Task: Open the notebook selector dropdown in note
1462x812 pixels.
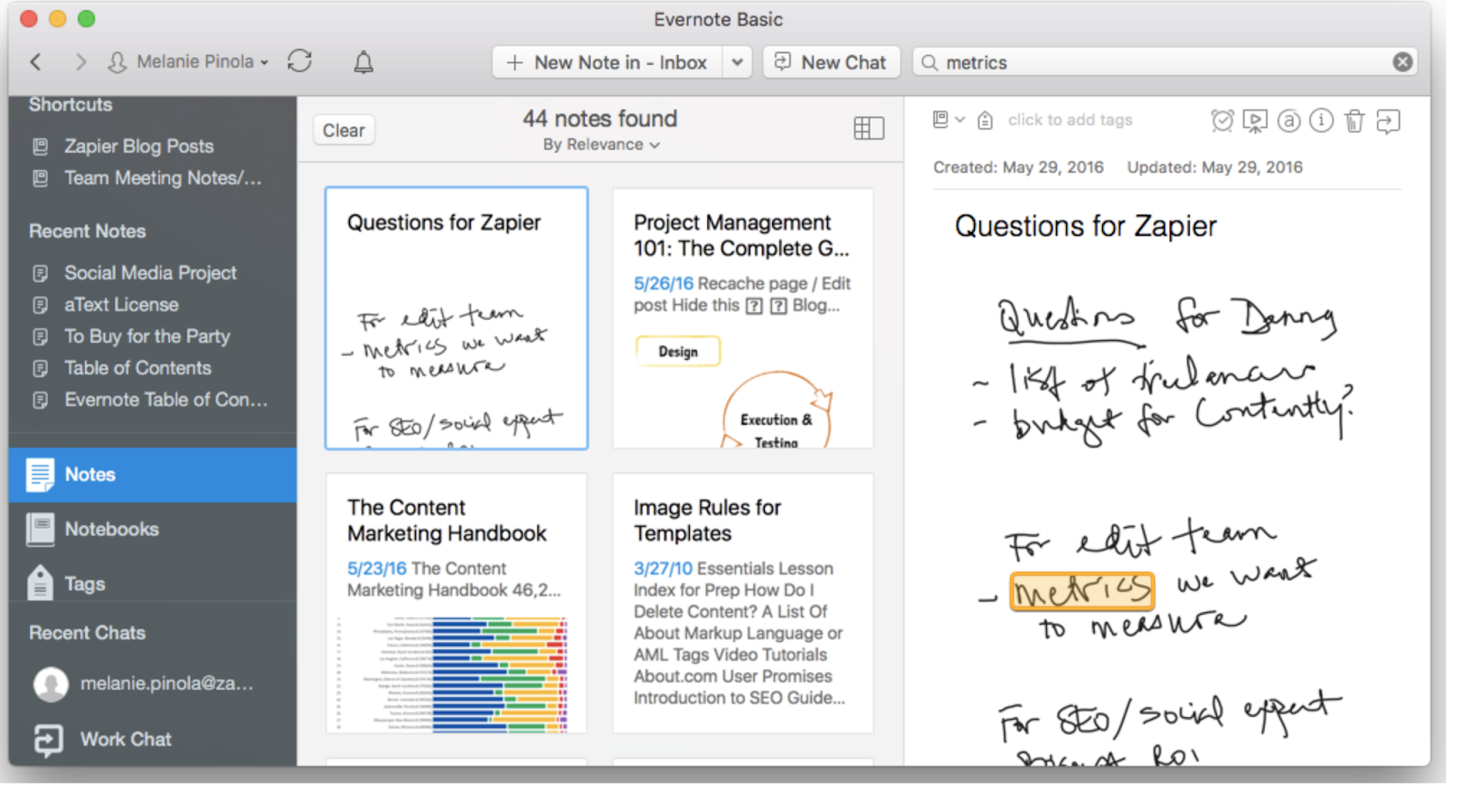Action: [948, 120]
